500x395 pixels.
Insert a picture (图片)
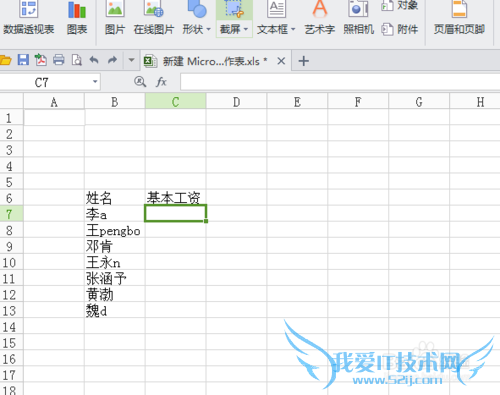pyautogui.click(x=115, y=18)
